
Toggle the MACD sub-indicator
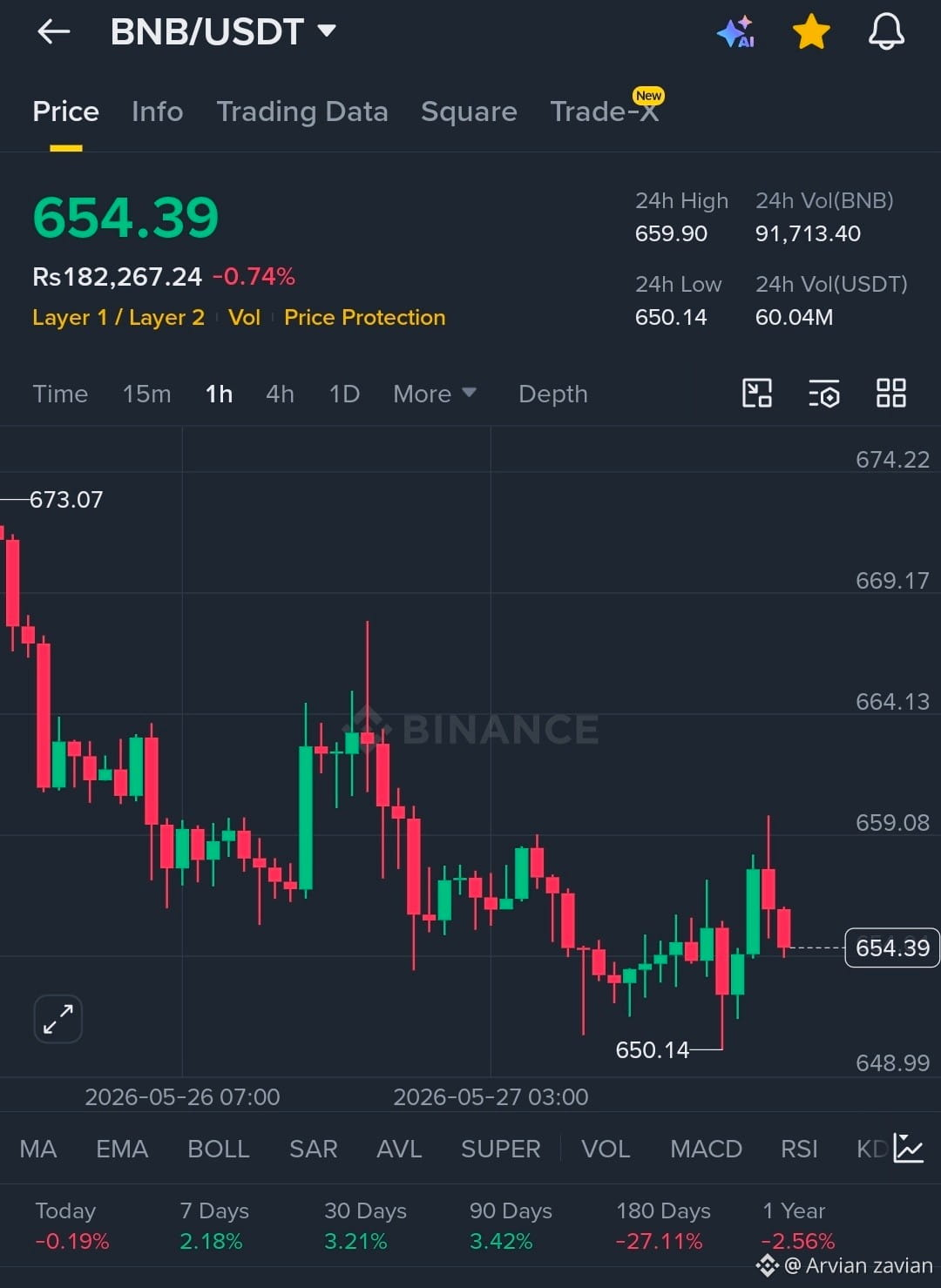click(x=706, y=1149)
